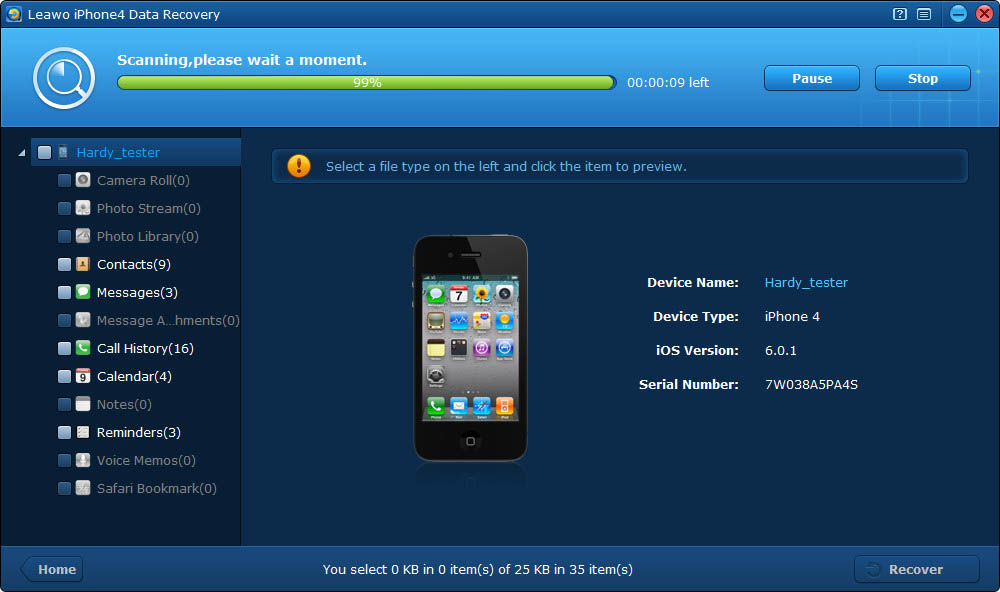The width and height of the screenshot is (1000, 592).
Task: Click the orange exclamation warning icon
Action: point(298,166)
